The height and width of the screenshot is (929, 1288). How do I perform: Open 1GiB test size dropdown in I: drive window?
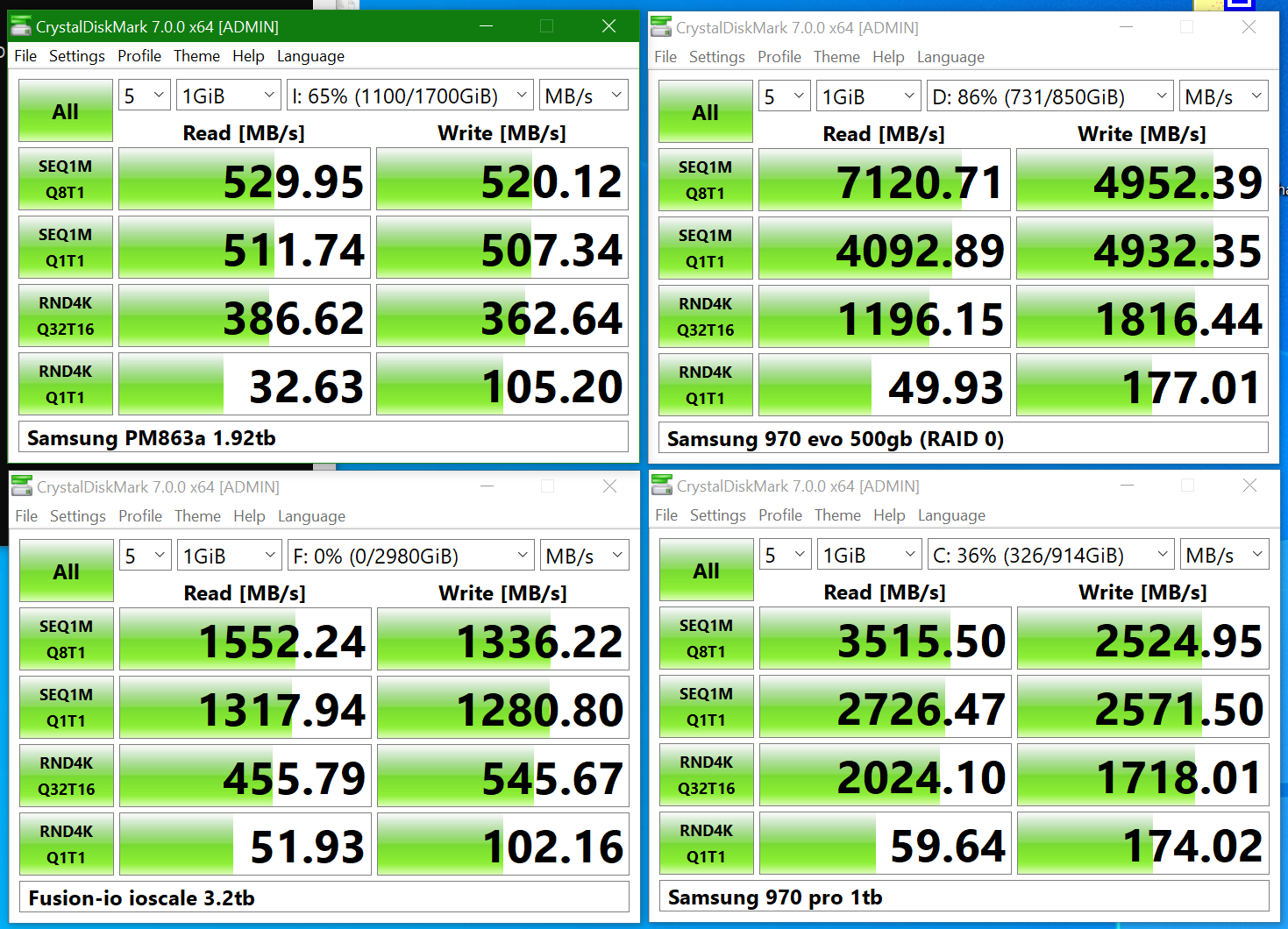229,96
